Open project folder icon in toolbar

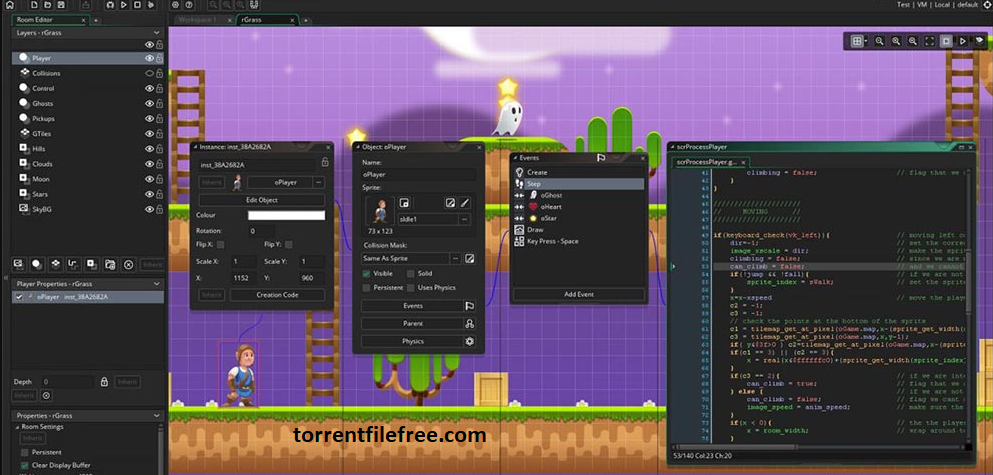point(46,5)
